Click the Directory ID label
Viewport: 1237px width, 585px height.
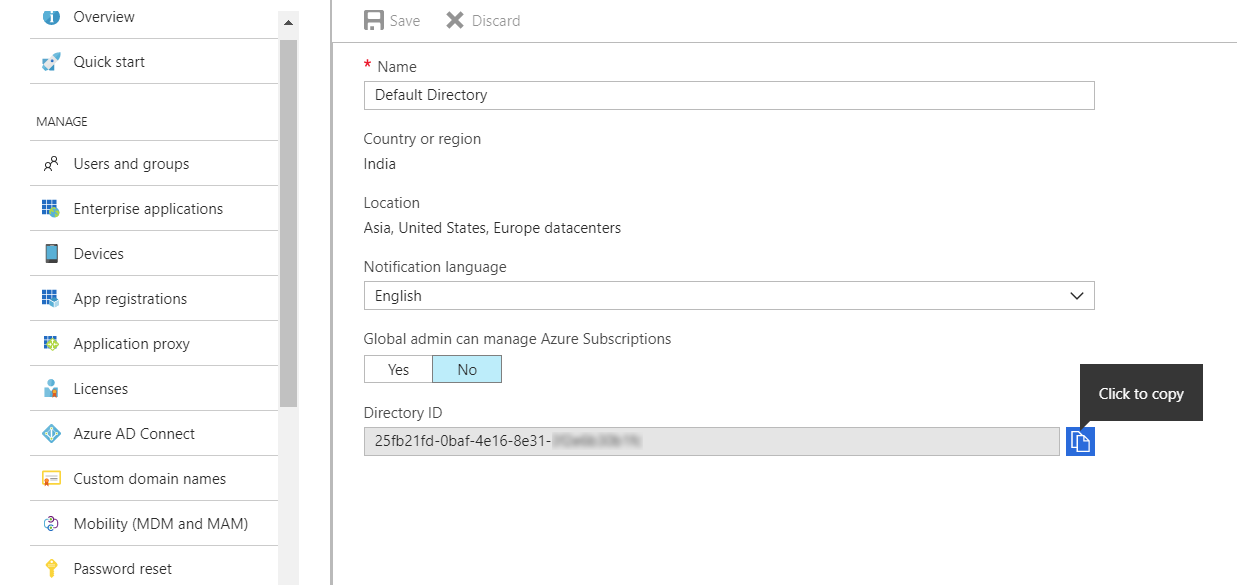[x=403, y=413]
